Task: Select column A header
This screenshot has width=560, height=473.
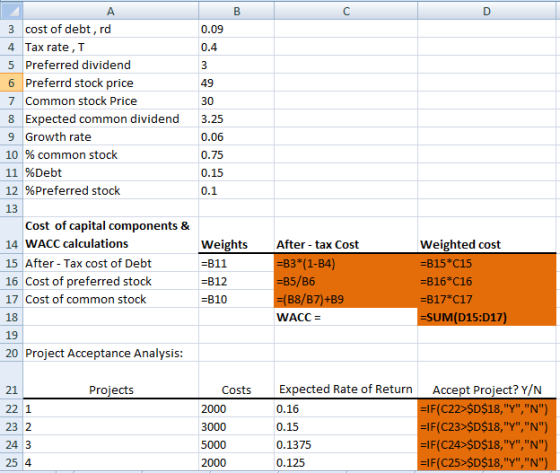Action: [x=111, y=11]
